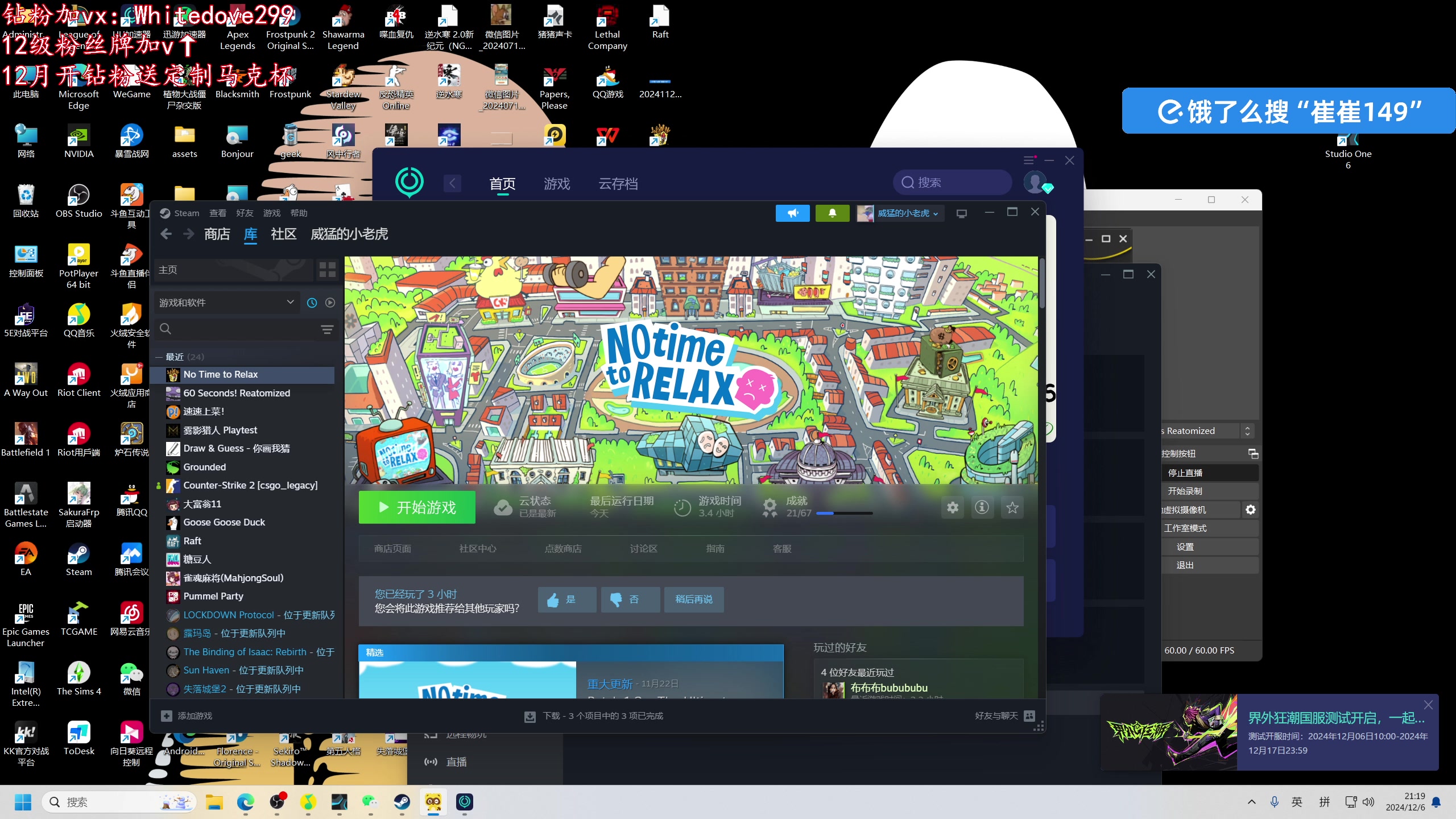This screenshot has height=819, width=1456.
Task: Switch to 云存档 tab in accelerator app
Action: [618, 184]
